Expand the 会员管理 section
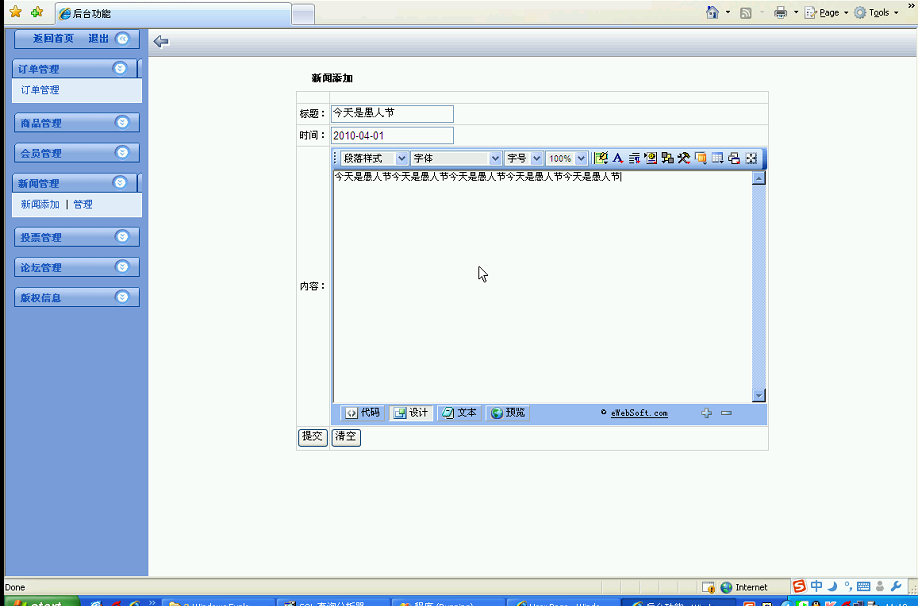This screenshot has width=918, height=606. click(x=122, y=153)
